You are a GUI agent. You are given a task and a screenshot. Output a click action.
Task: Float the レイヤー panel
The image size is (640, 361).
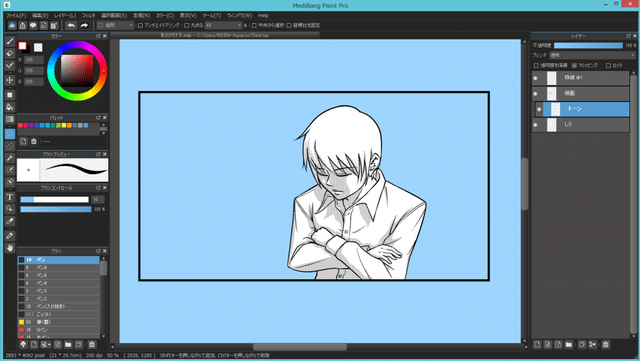coord(629,36)
